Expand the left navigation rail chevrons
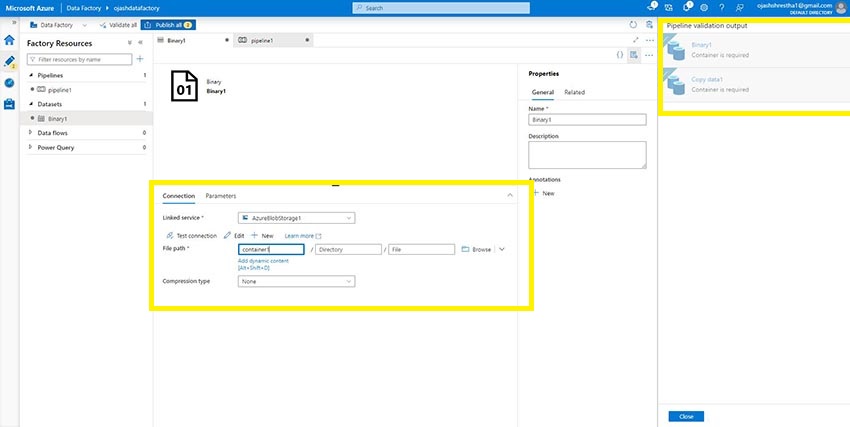This screenshot has width=850, height=427. pos(14,22)
